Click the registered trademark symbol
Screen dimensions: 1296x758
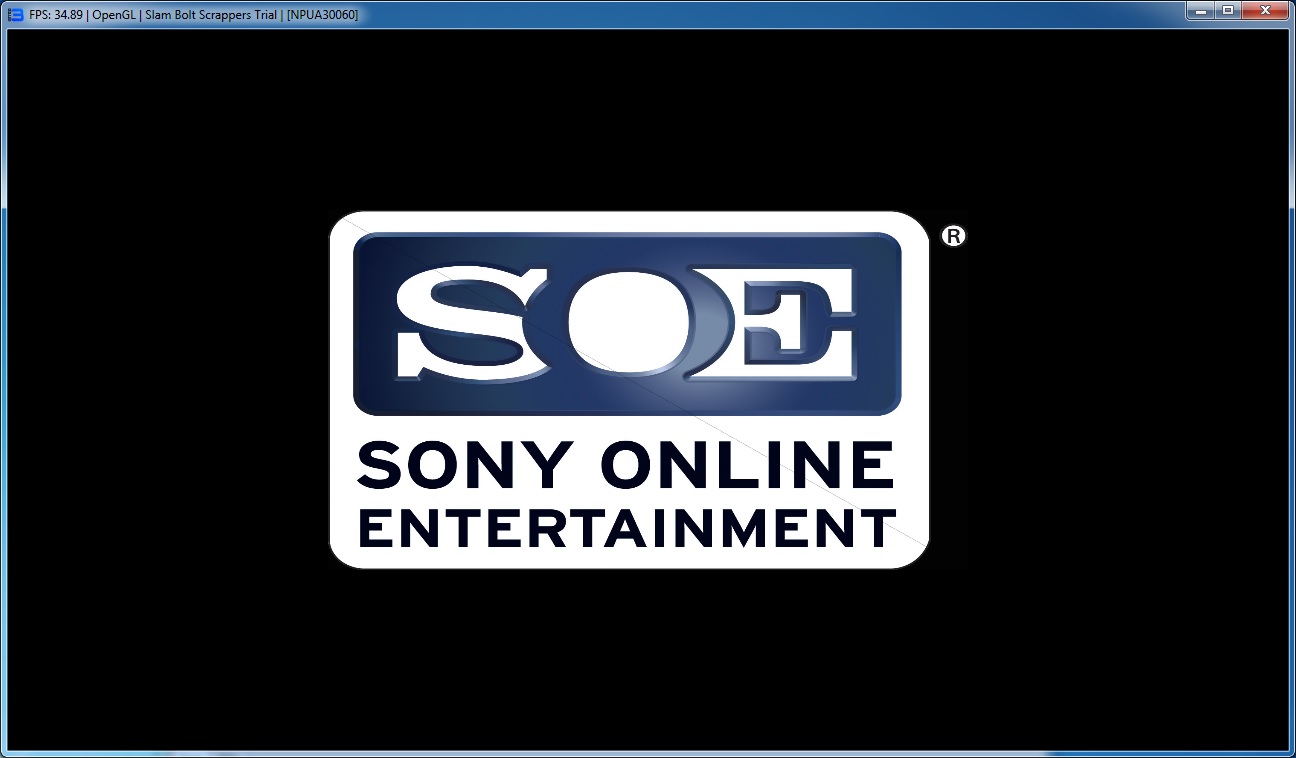tap(954, 236)
